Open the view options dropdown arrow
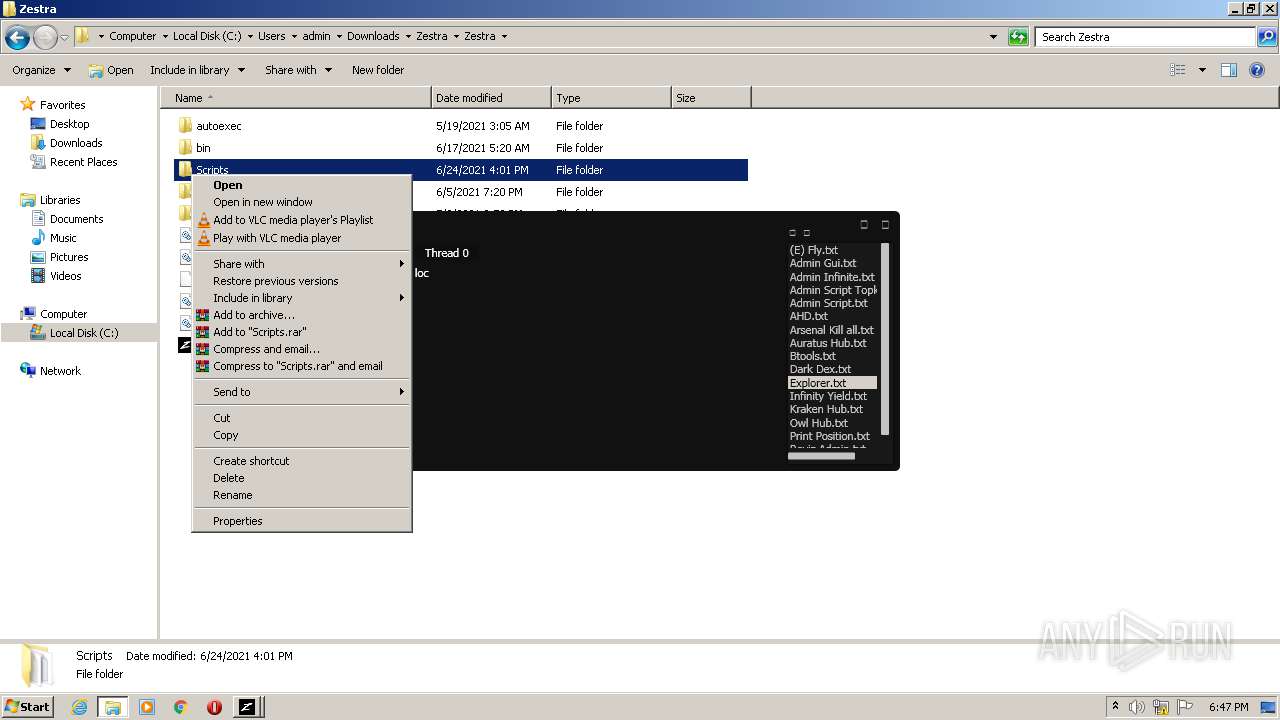This screenshot has width=1280, height=720. 1202,70
